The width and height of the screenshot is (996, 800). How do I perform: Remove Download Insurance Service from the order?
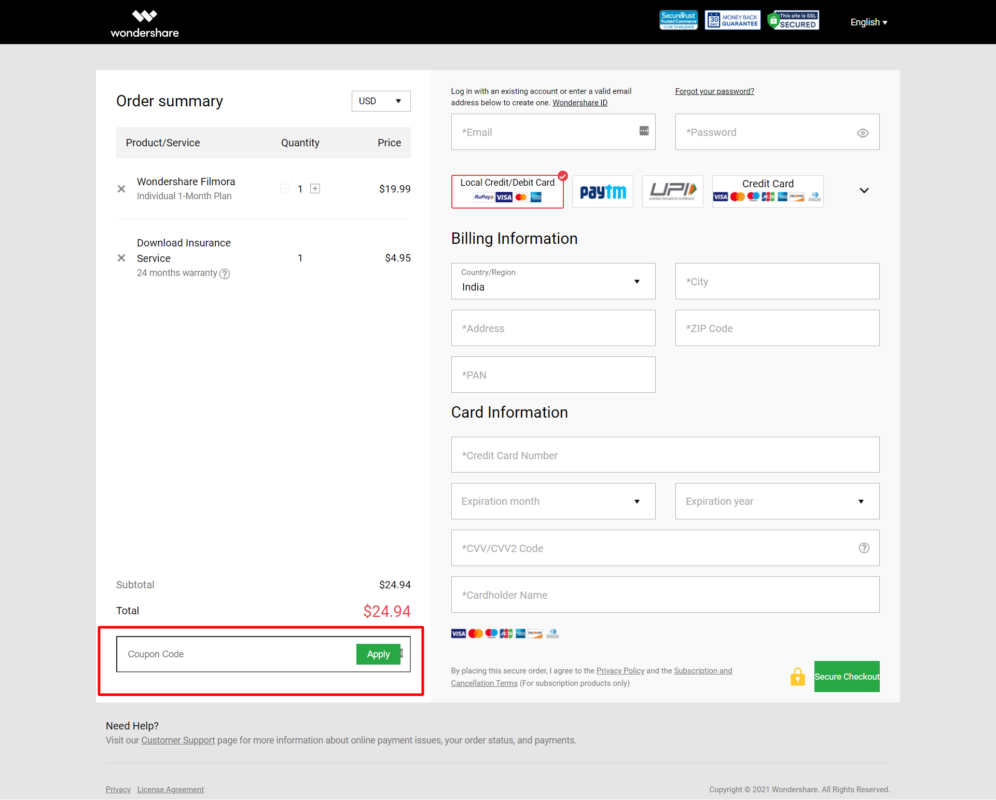tap(121, 258)
